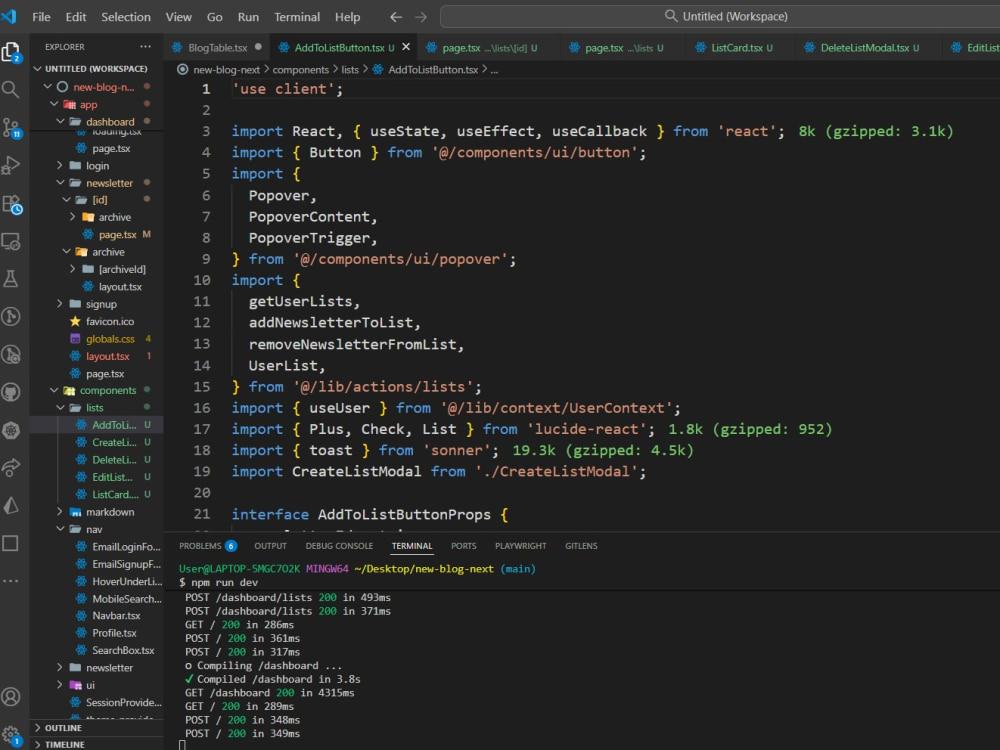The height and width of the screenshot is (750, 1000).
Task: Click the Accounts icon in activity bar
Action: pyautogui.click(x=11, y=697)
